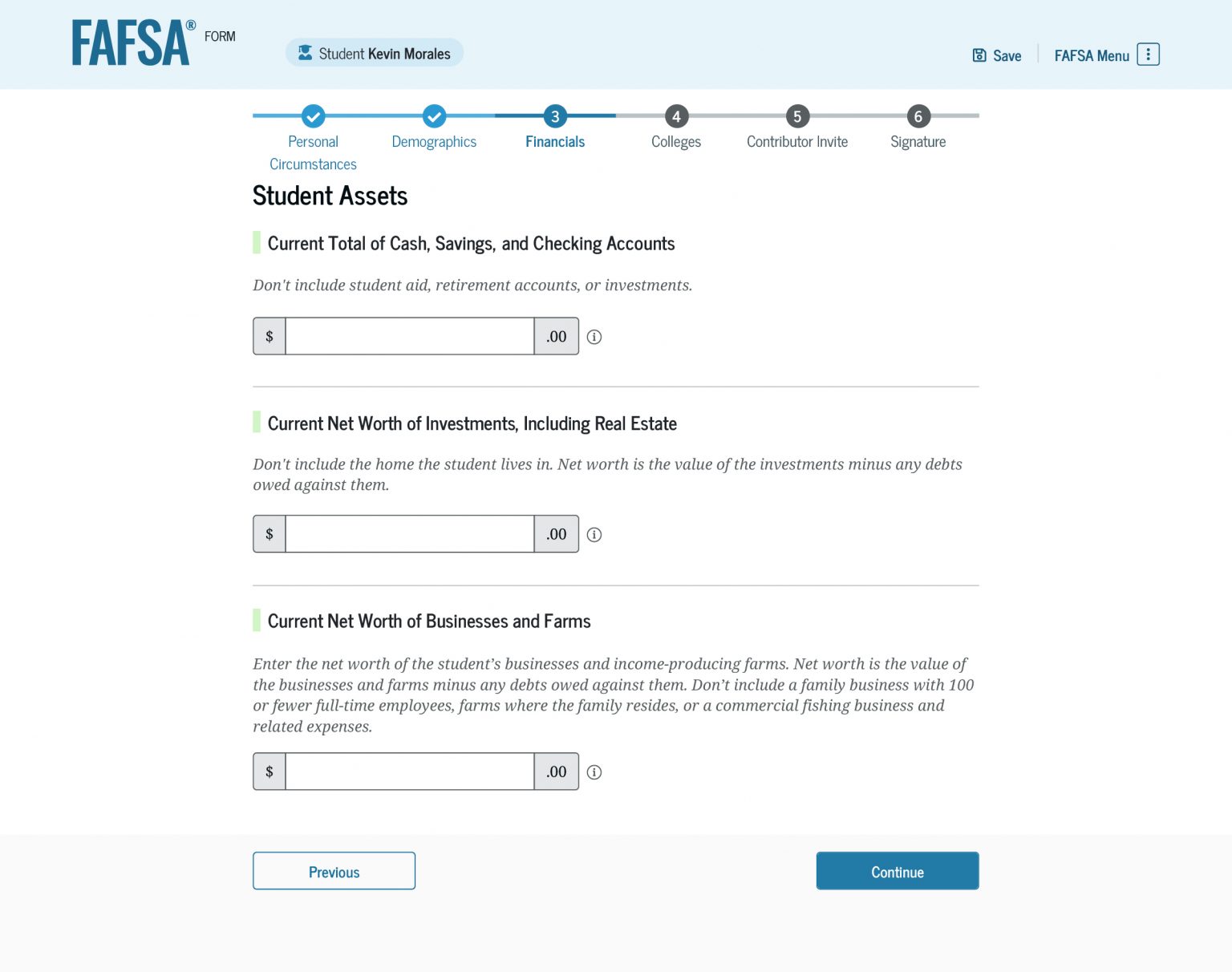Click the Previous button
1232x972 pixels.
pos(334,871)
